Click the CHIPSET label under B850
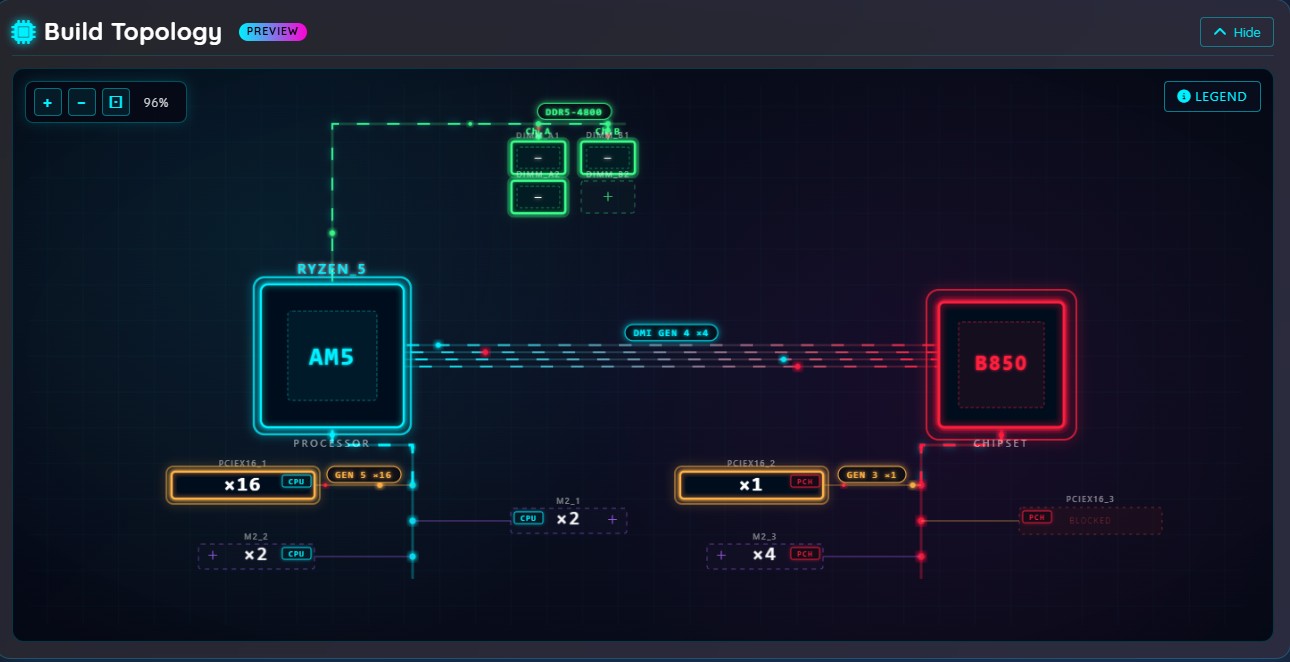This screenshot has width=1290, height=662. [x=1001, y=444]
